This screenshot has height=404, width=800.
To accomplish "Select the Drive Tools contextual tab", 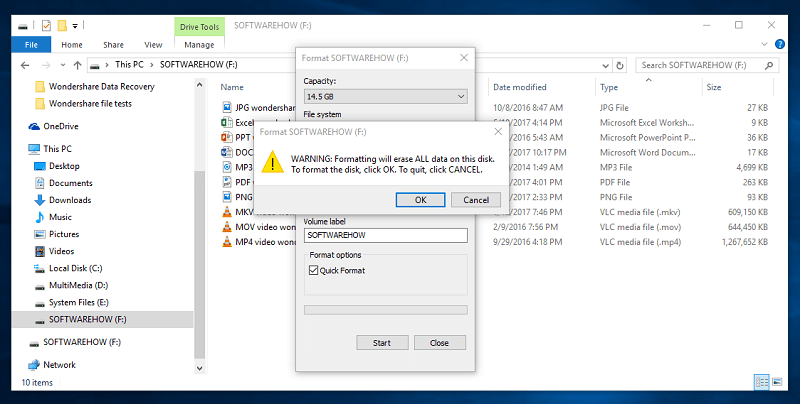I will pyautogui.click(x=199, y=27).
